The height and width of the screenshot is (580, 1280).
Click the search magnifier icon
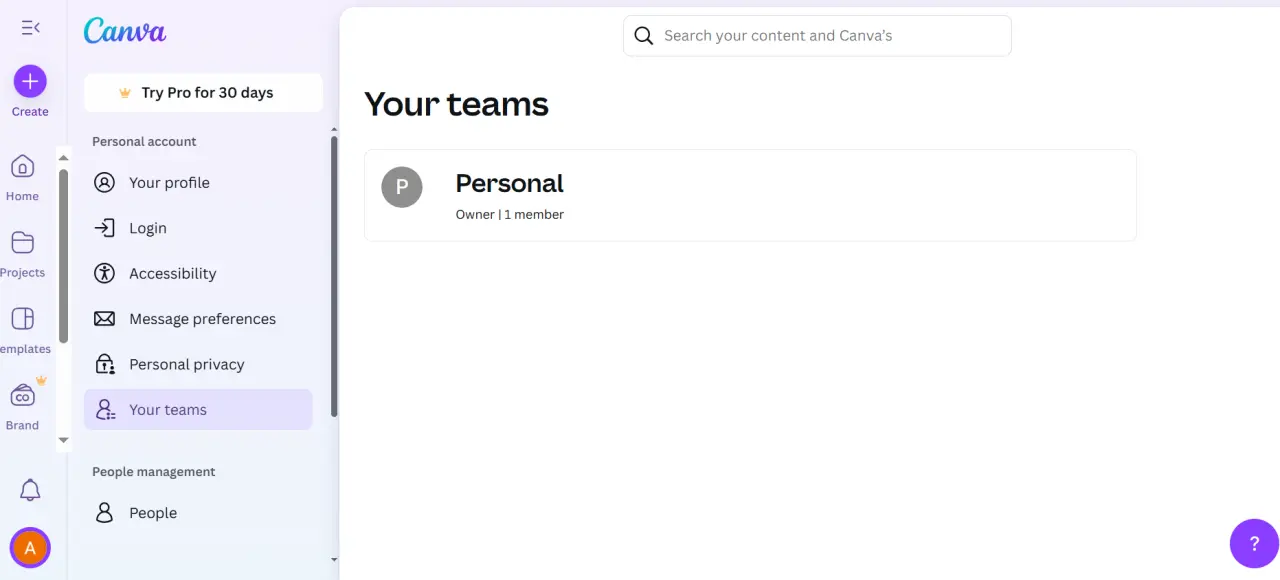pyautogui.click(x=644, y=36)
